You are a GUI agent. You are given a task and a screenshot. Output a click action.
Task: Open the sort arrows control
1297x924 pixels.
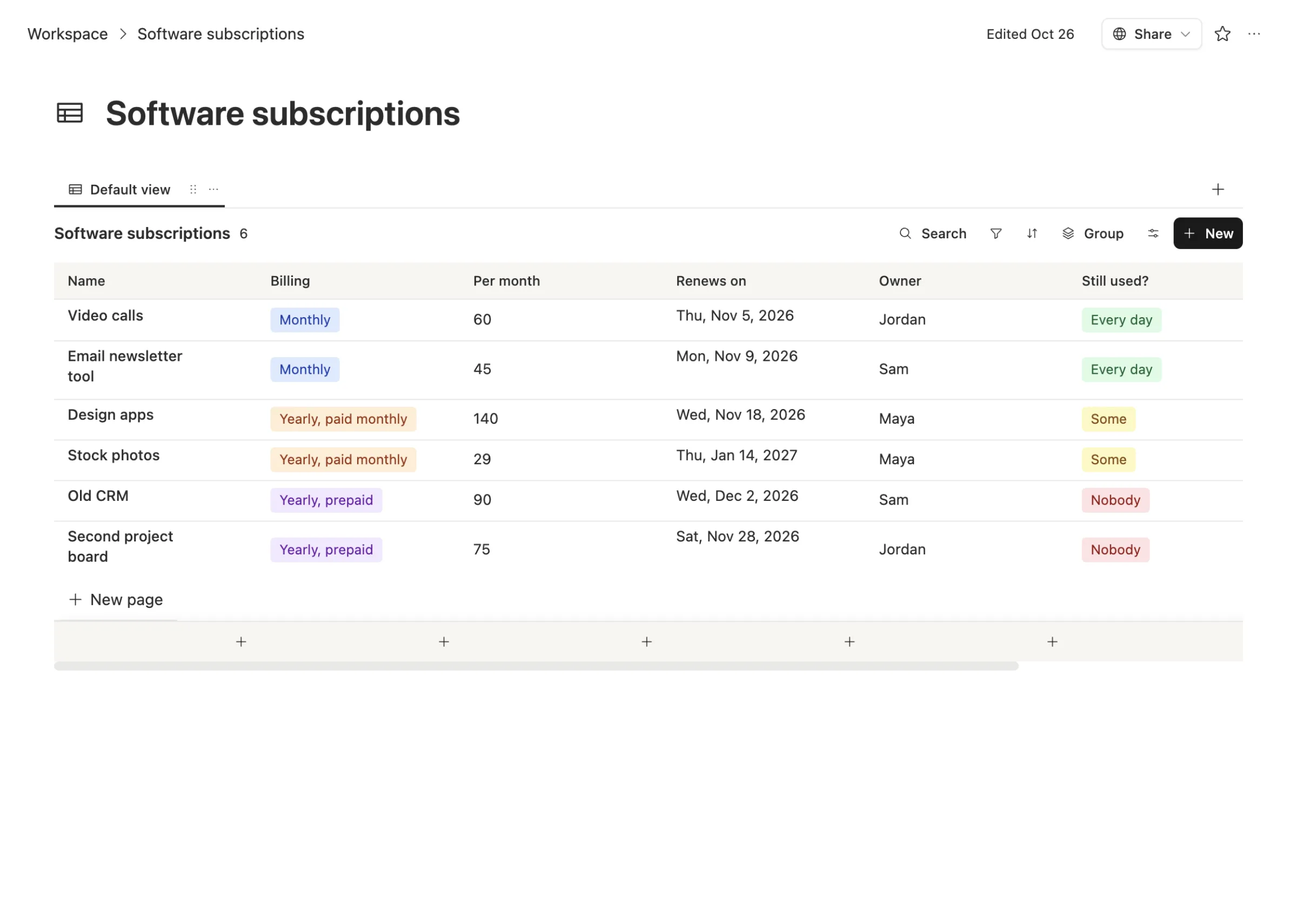[x=1031, y=233]
